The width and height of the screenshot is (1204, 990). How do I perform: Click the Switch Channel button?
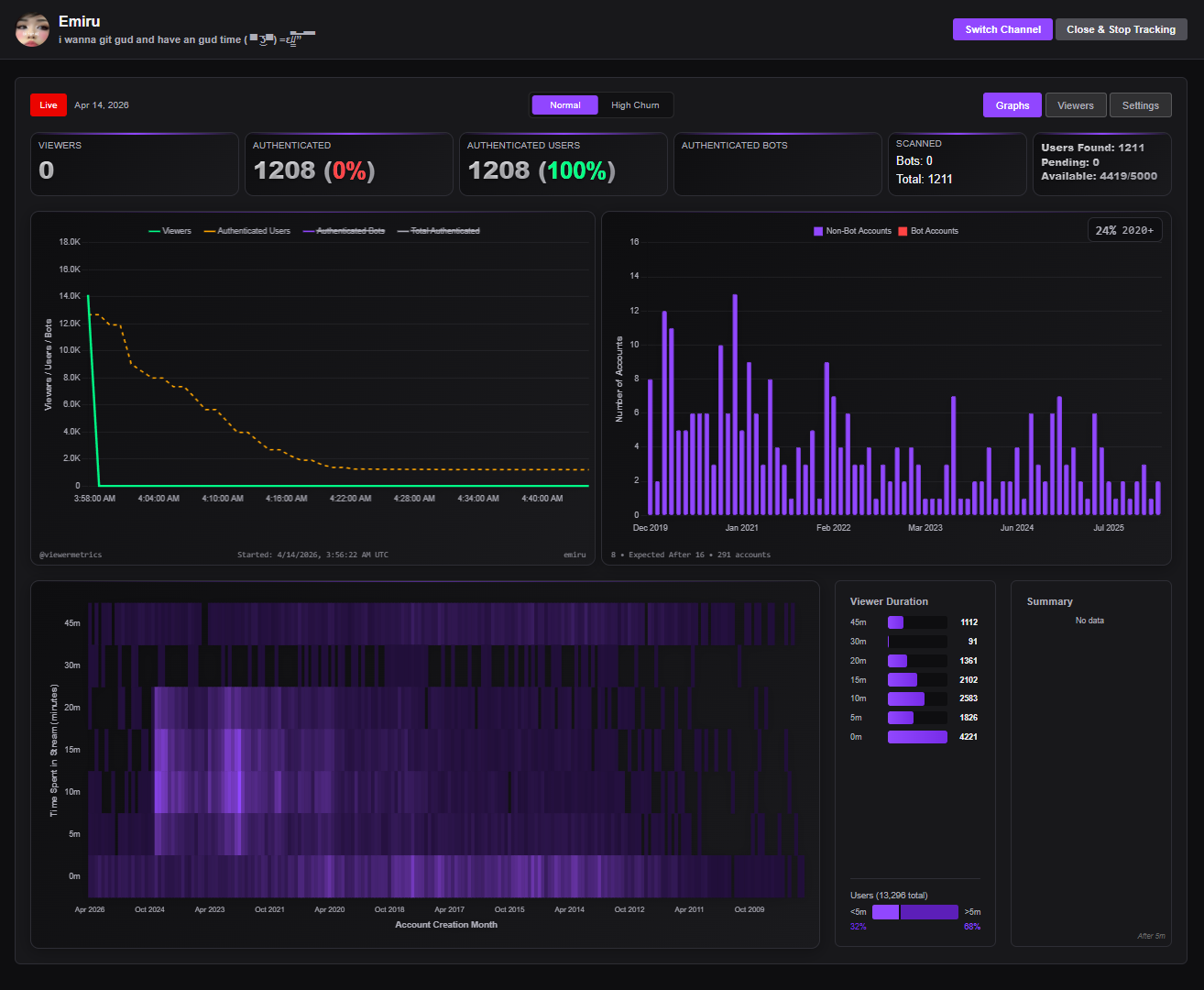(1002, 29)
